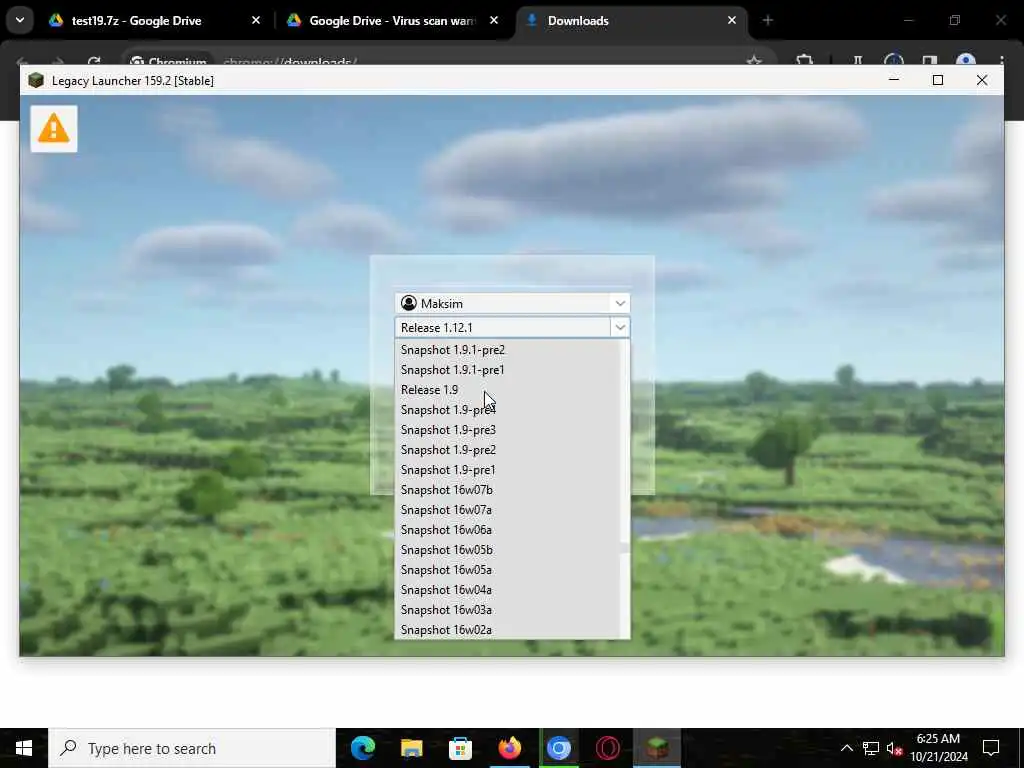Close the test19.7z Google Drive tab

[256, 21]
